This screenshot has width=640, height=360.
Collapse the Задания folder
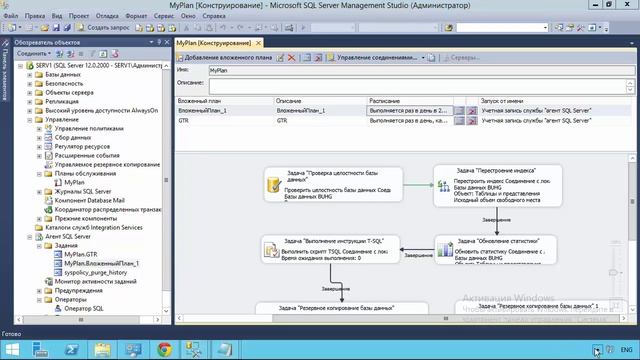coord(39,246)
